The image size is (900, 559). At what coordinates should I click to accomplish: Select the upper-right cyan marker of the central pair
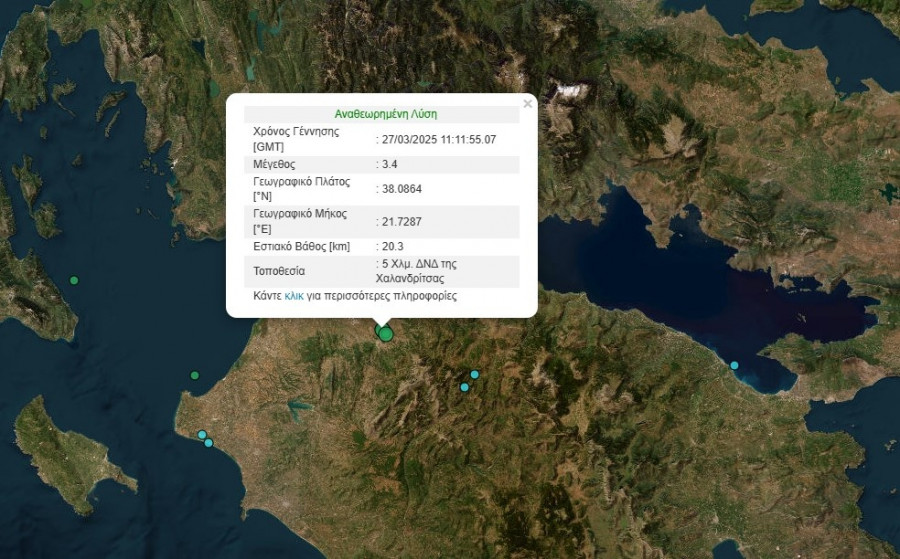coord(475,375)
